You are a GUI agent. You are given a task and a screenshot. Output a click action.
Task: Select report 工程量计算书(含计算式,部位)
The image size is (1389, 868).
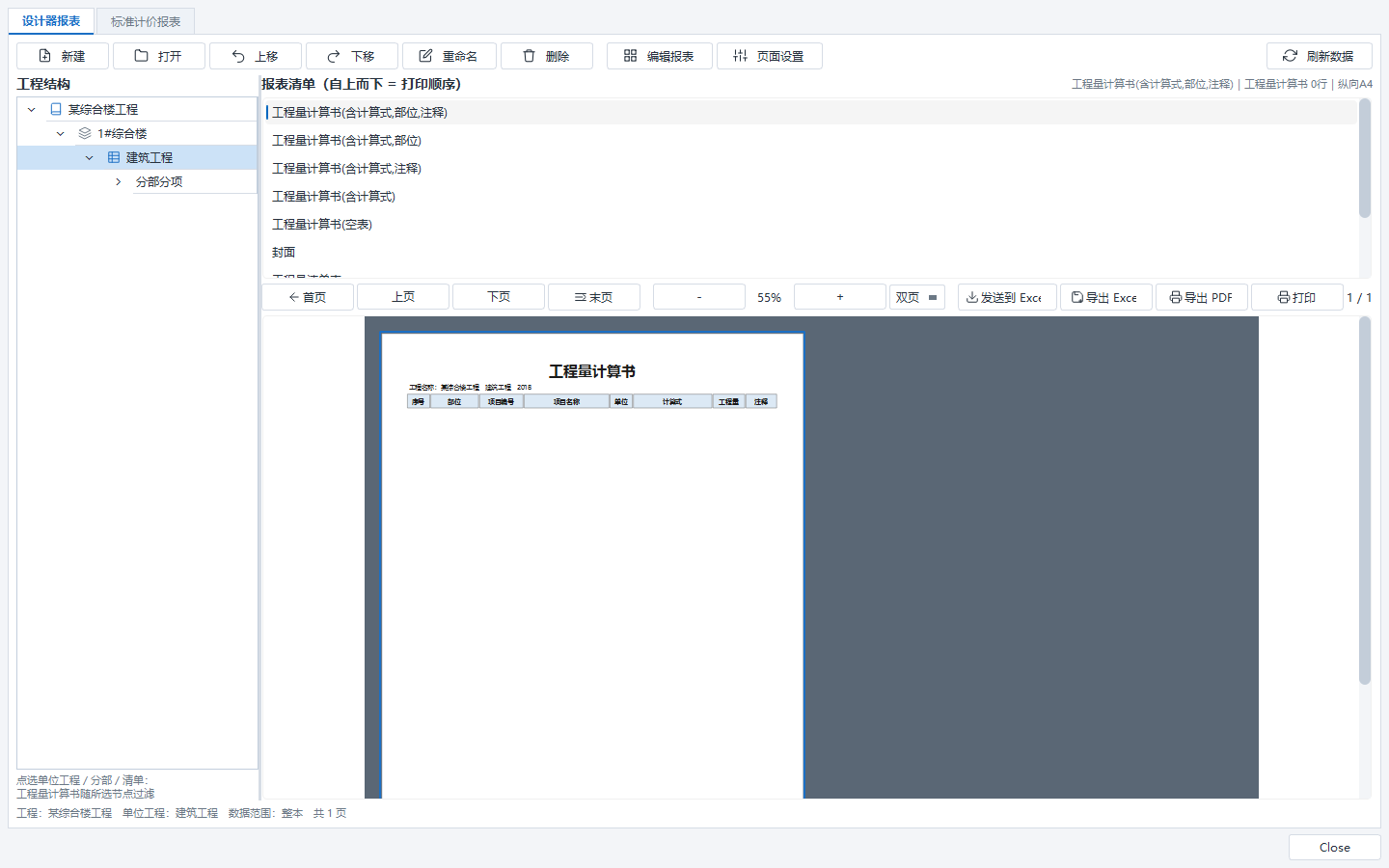tap(811, 141)
